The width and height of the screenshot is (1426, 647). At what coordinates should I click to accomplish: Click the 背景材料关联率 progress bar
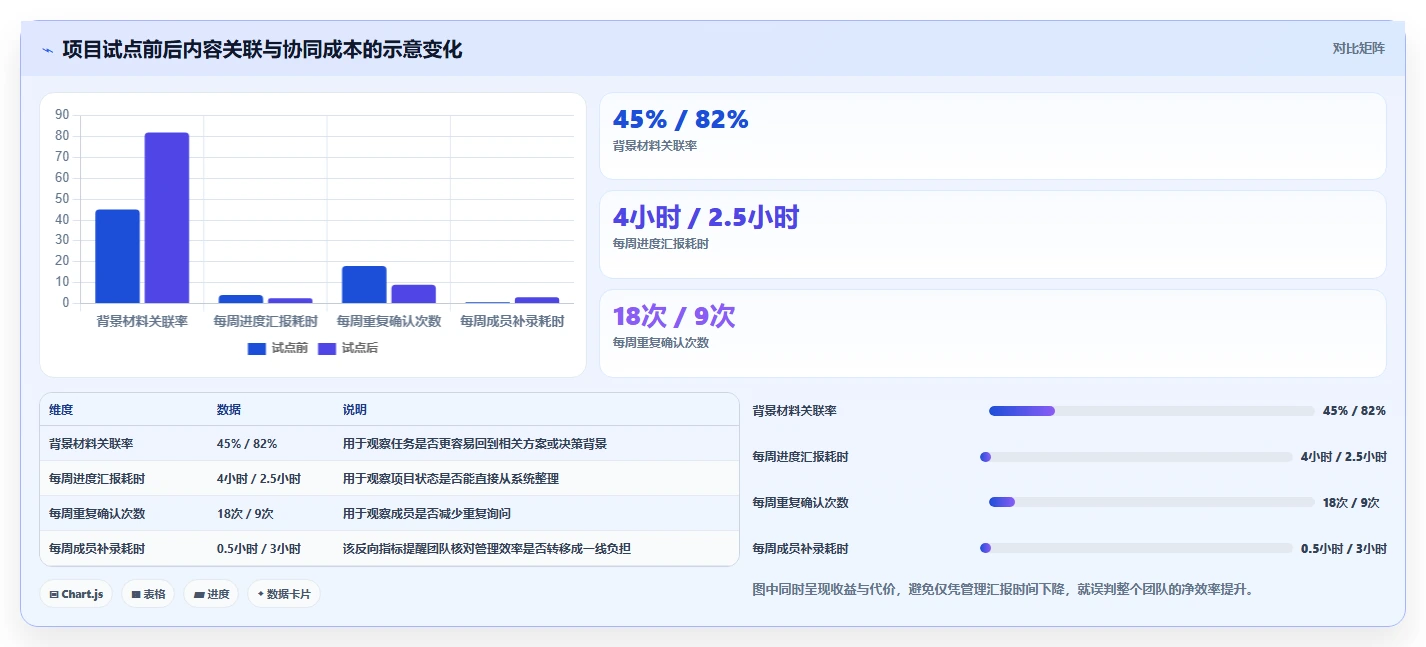click(x=1151, y=411)
